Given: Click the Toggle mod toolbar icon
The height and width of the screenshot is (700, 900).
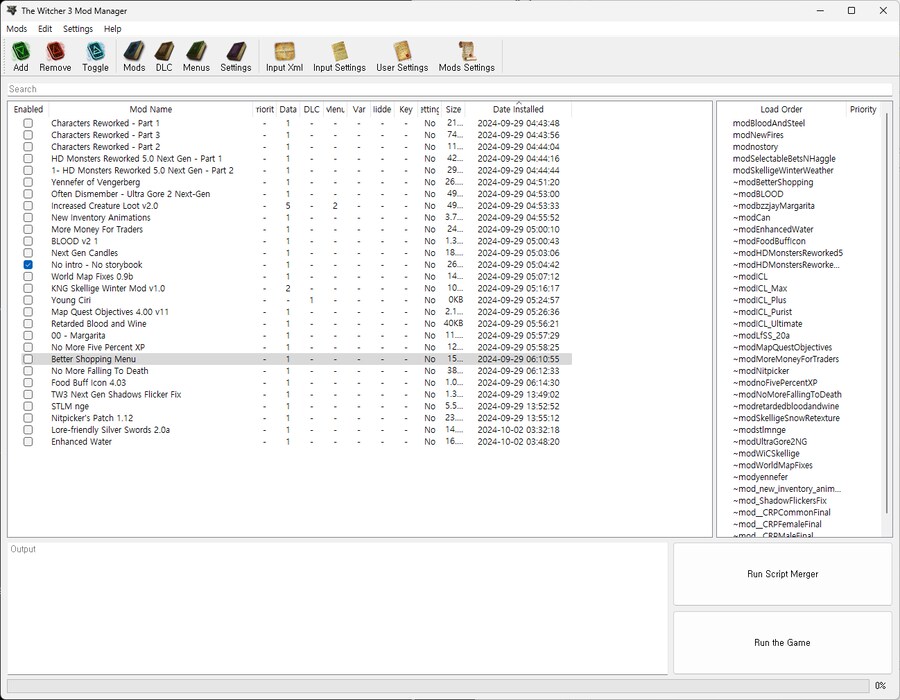Looking at the screenshot, I should 95,57.
